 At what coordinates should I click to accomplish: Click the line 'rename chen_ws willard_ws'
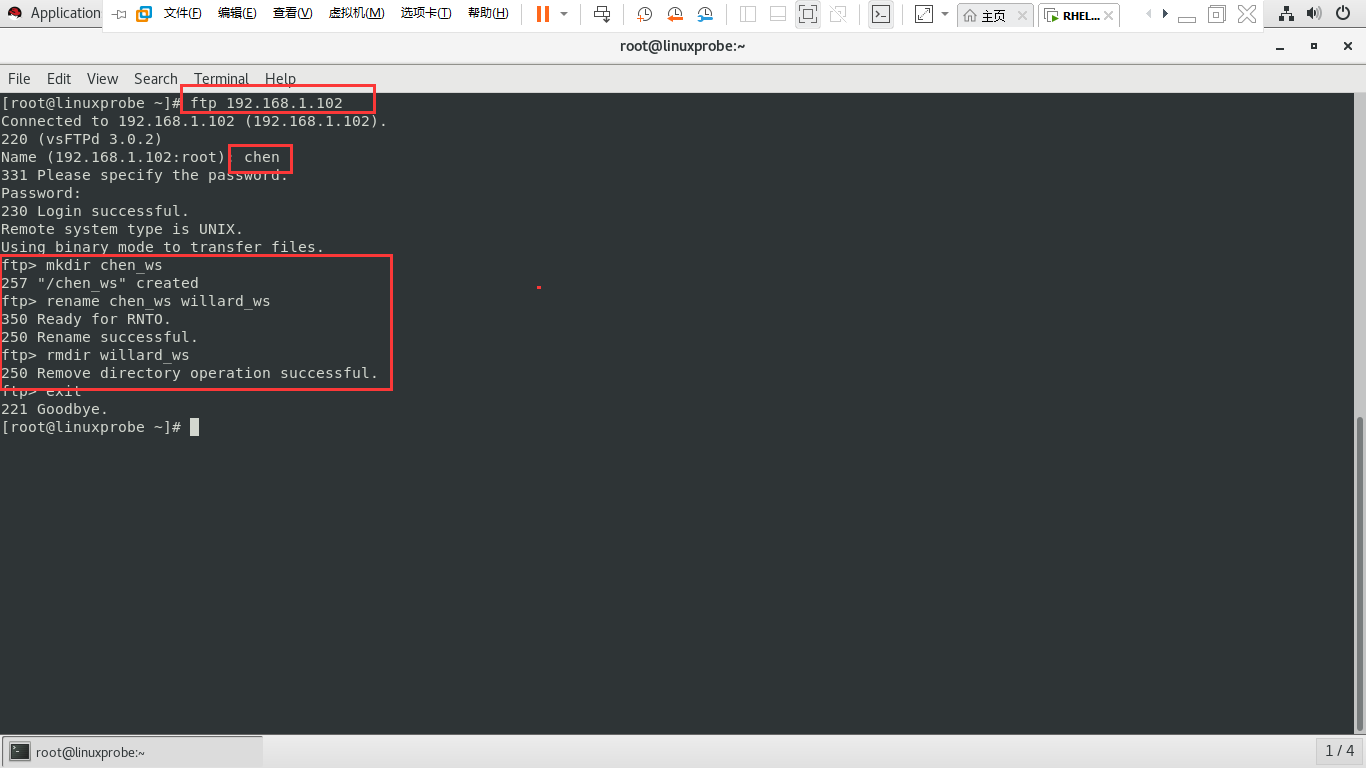[158, 301]
